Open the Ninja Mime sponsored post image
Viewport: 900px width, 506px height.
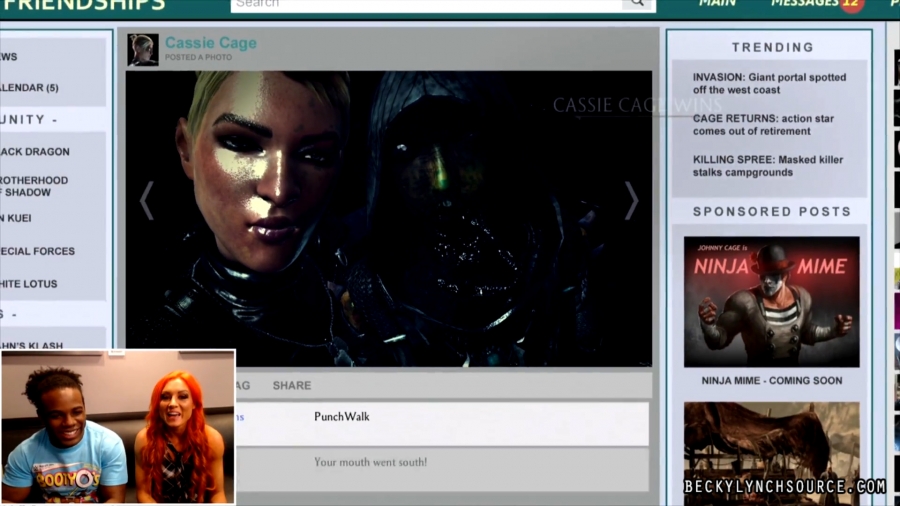pyautogui.click(x=771, y=302)
